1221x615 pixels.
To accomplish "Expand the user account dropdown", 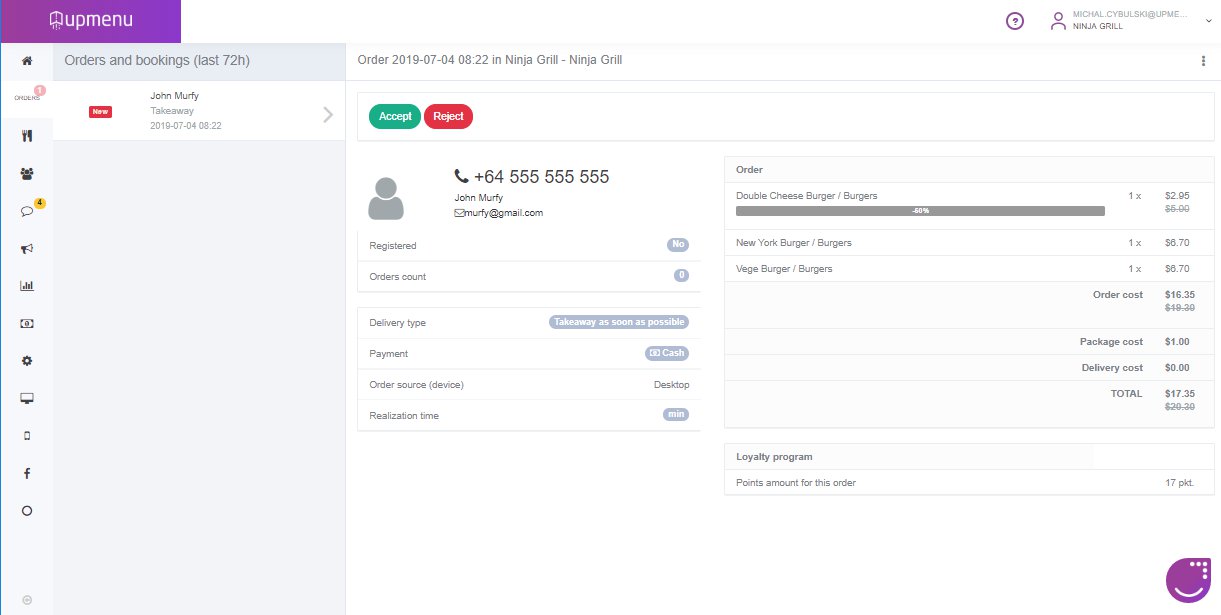I will [1208, 20].
